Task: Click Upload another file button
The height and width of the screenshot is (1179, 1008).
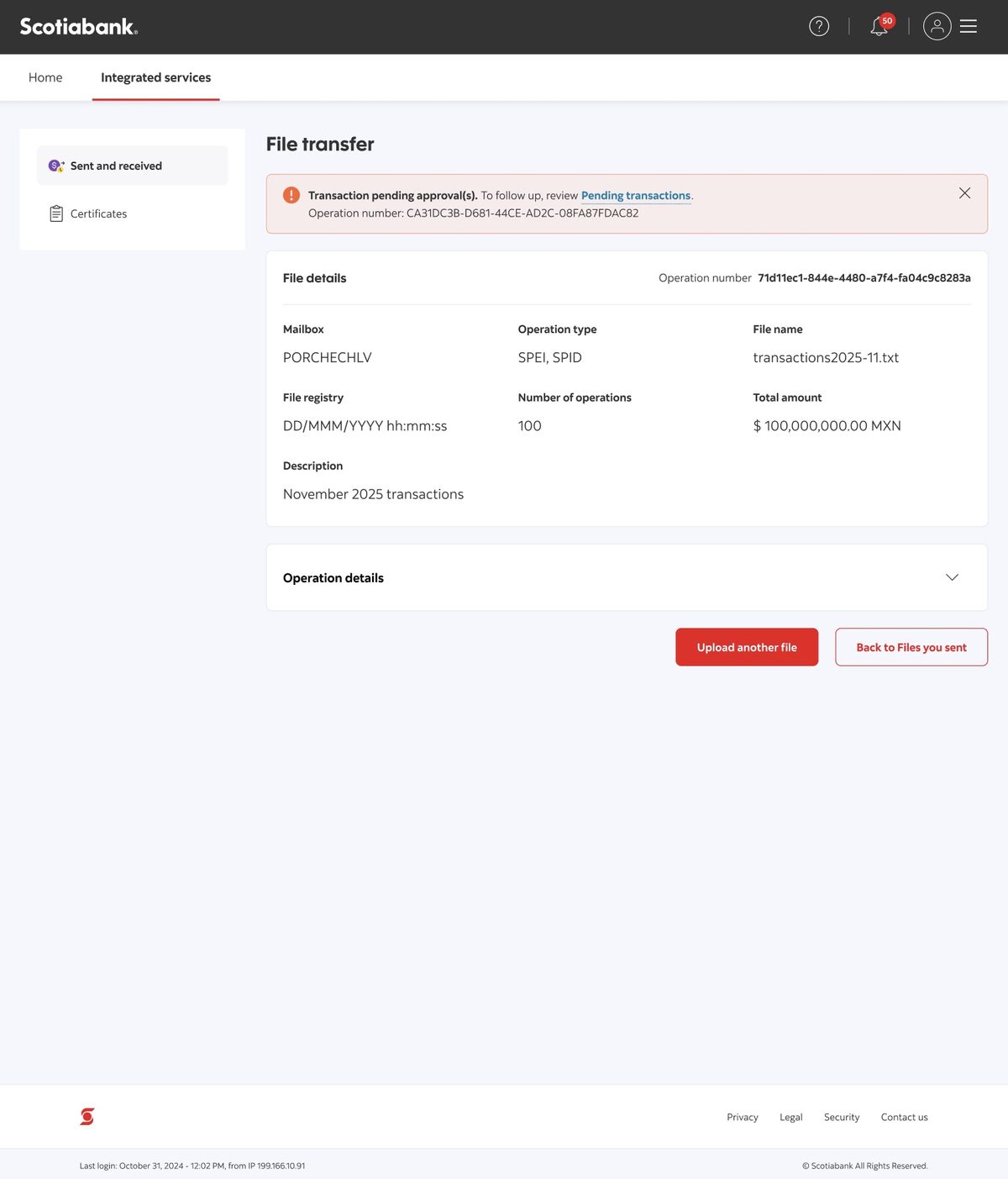Action: click(747, 647)
